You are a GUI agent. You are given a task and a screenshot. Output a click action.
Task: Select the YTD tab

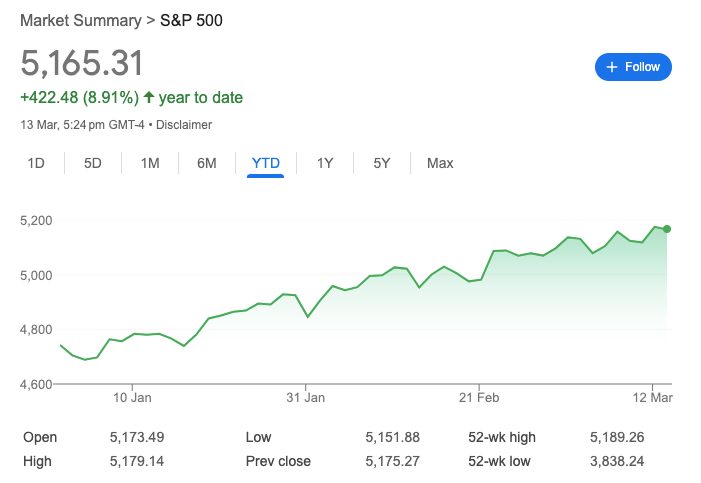coord(266,163)
